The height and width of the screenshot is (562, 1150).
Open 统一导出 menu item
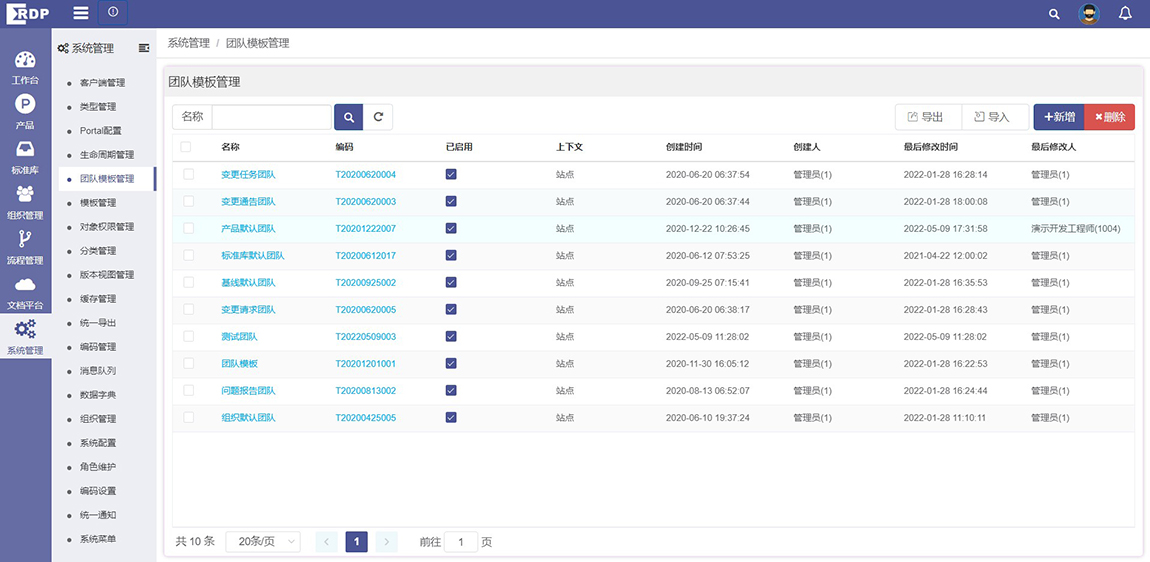tap(98, 323)
